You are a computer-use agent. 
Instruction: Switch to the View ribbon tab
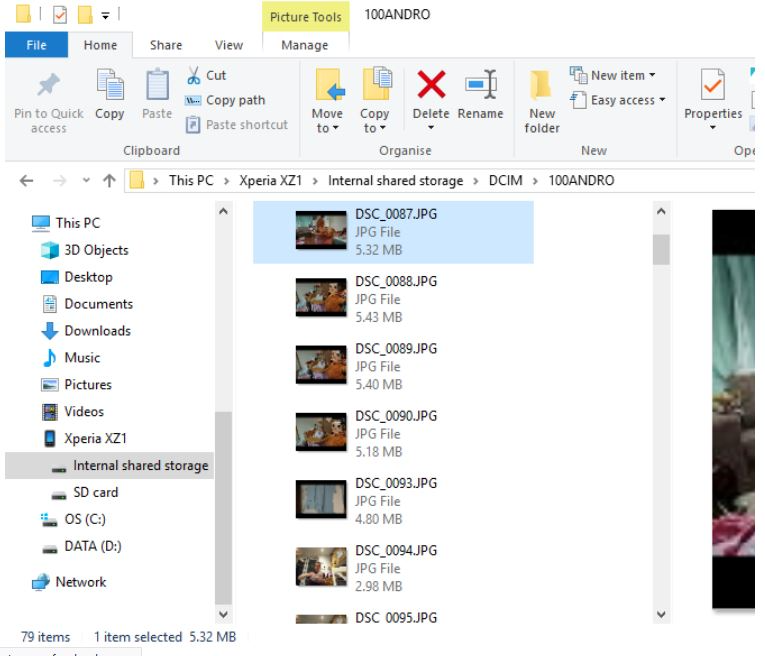pos(229,45)
